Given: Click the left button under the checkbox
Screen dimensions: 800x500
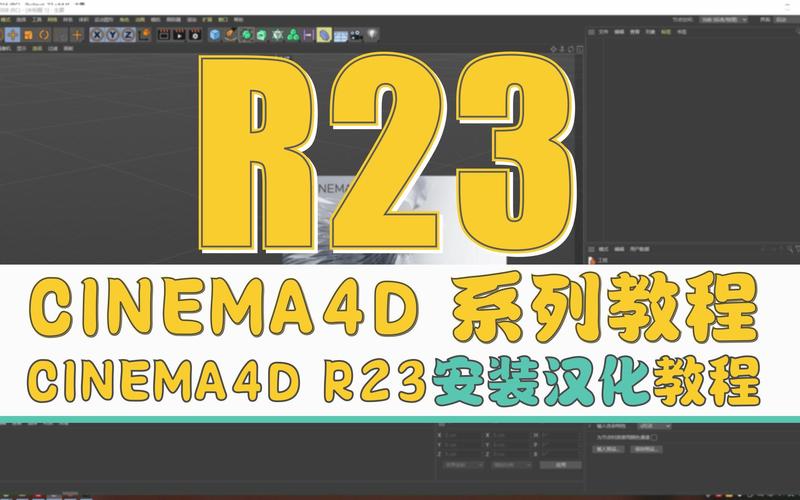Looking at the screenshot, I should coord(608,449).
